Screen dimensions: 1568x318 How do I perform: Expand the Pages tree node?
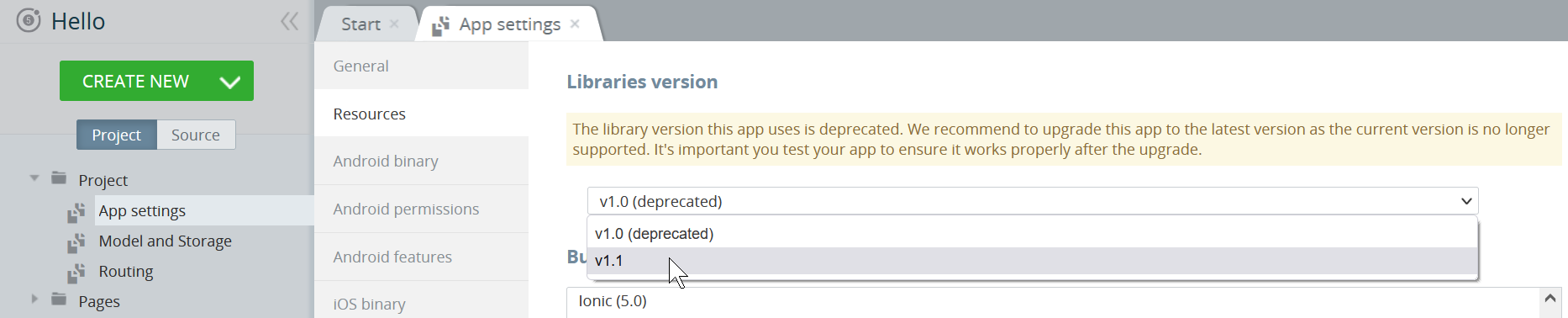point(34,299)
